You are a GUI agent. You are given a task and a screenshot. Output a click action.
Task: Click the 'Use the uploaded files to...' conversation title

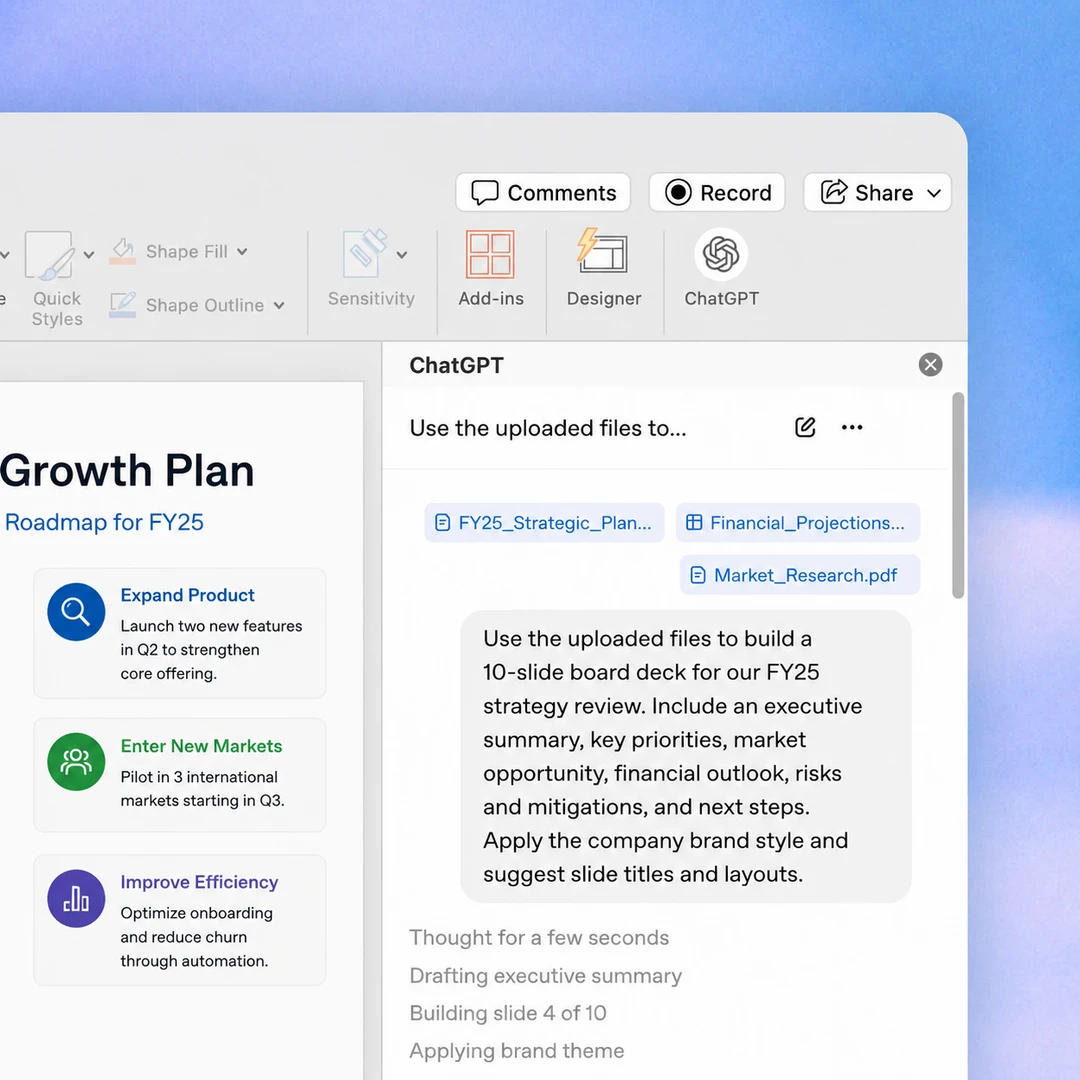[x=548, y=428]
